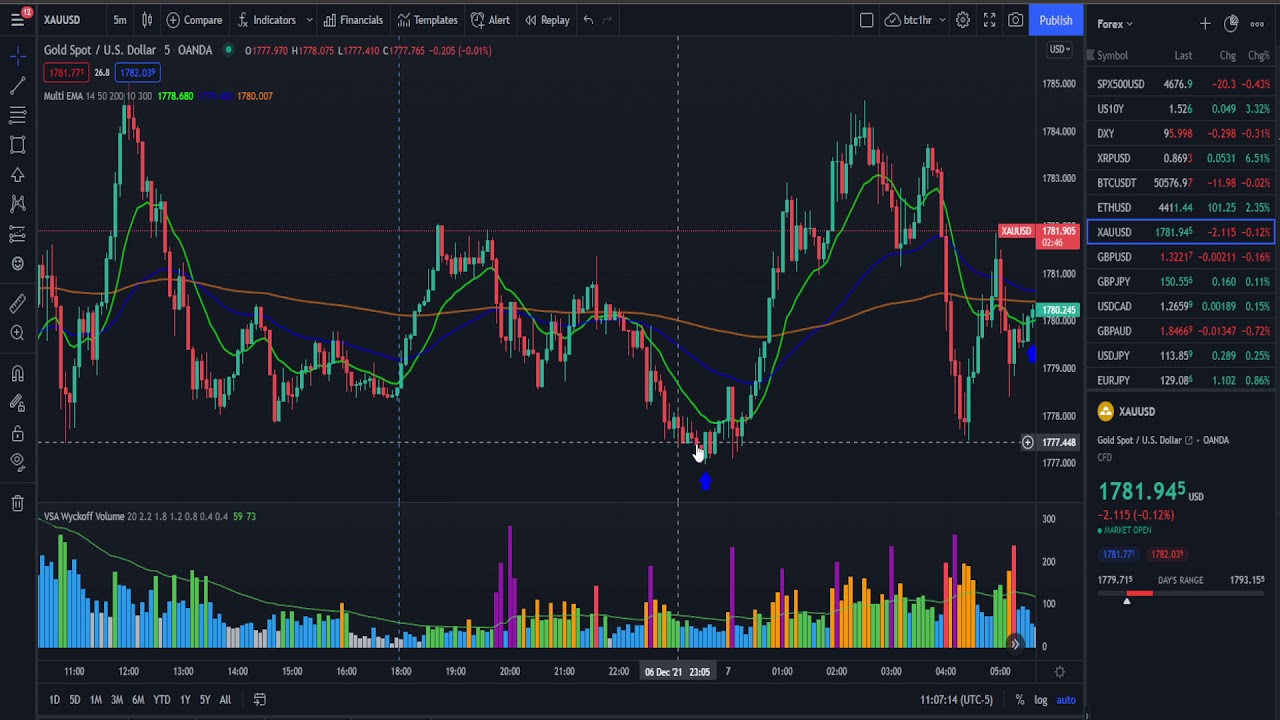
Task: Toggle stay in drawing mode
Action: [17, 403]
